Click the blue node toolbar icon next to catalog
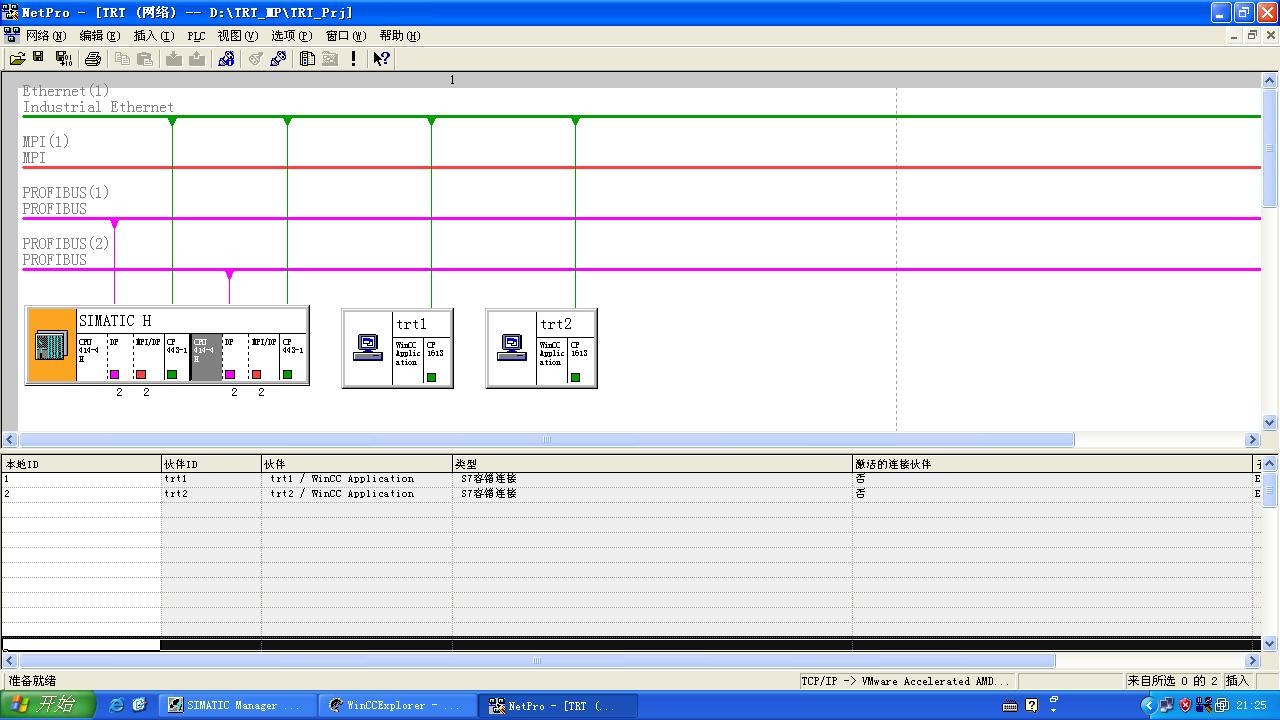Viewport: 1280px width, 720px height. 278,59
